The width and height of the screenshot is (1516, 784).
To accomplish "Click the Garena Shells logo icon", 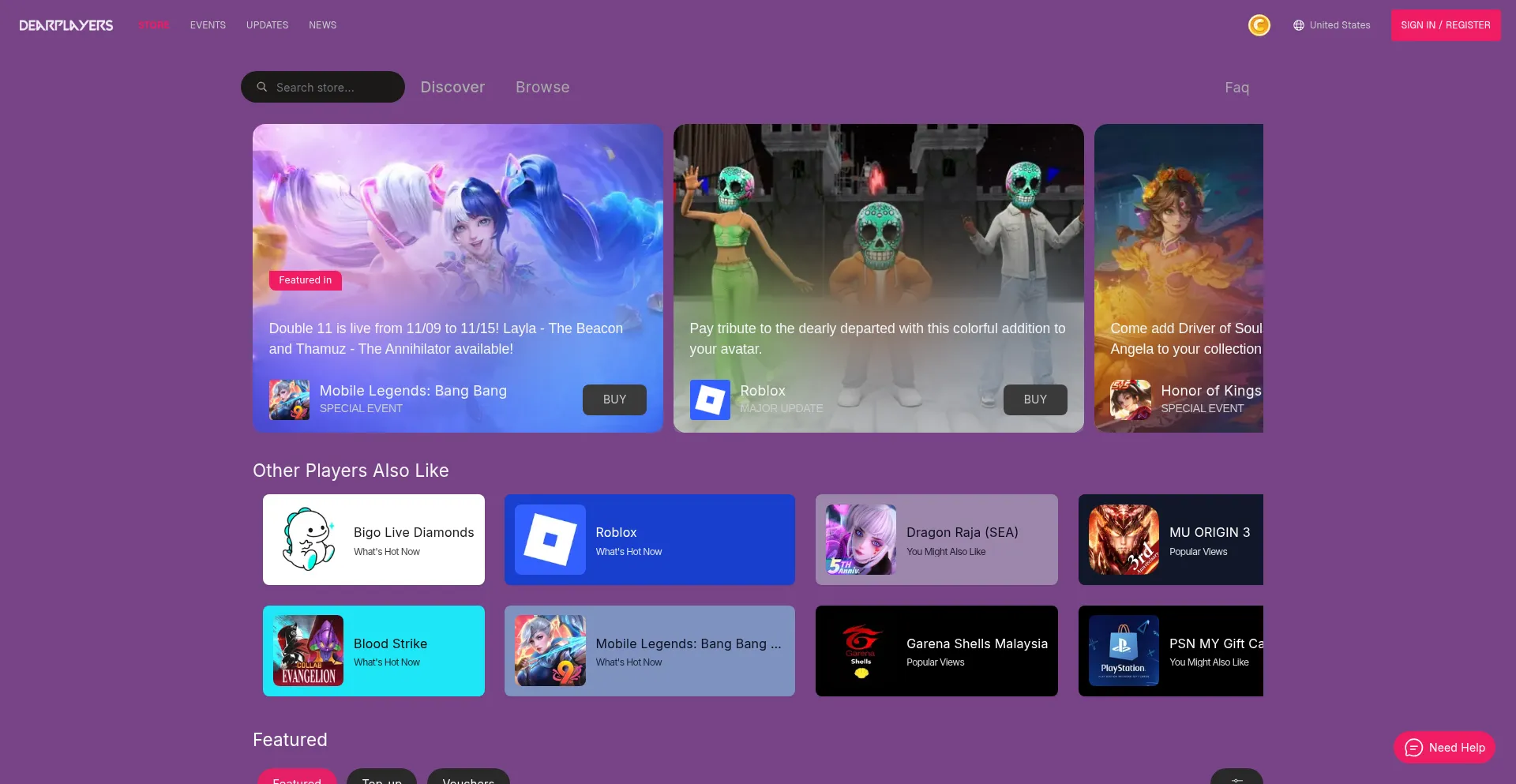I will pyautogui.click(x=861, y=651).
